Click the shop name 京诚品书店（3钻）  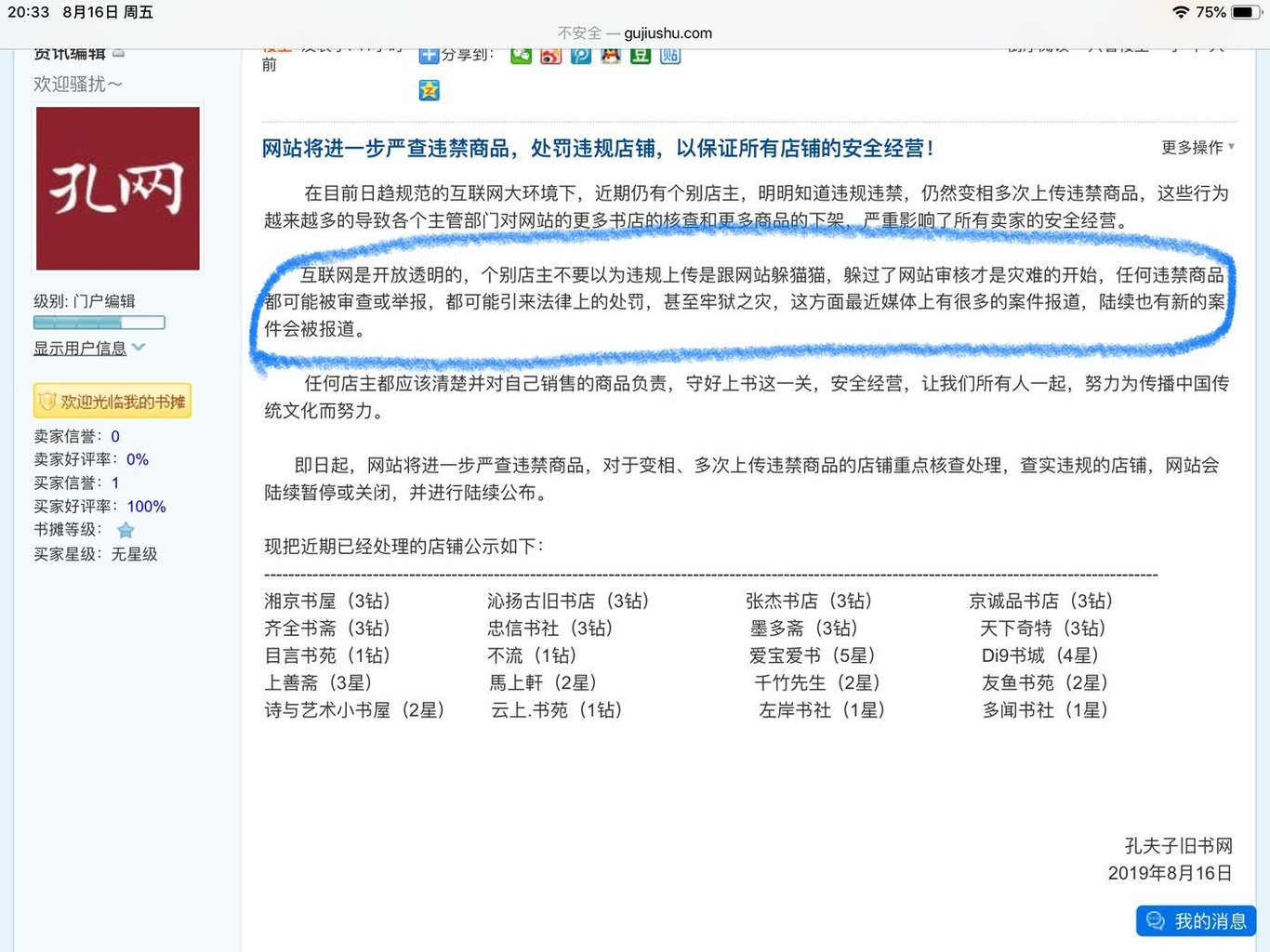coord(1041,601)
